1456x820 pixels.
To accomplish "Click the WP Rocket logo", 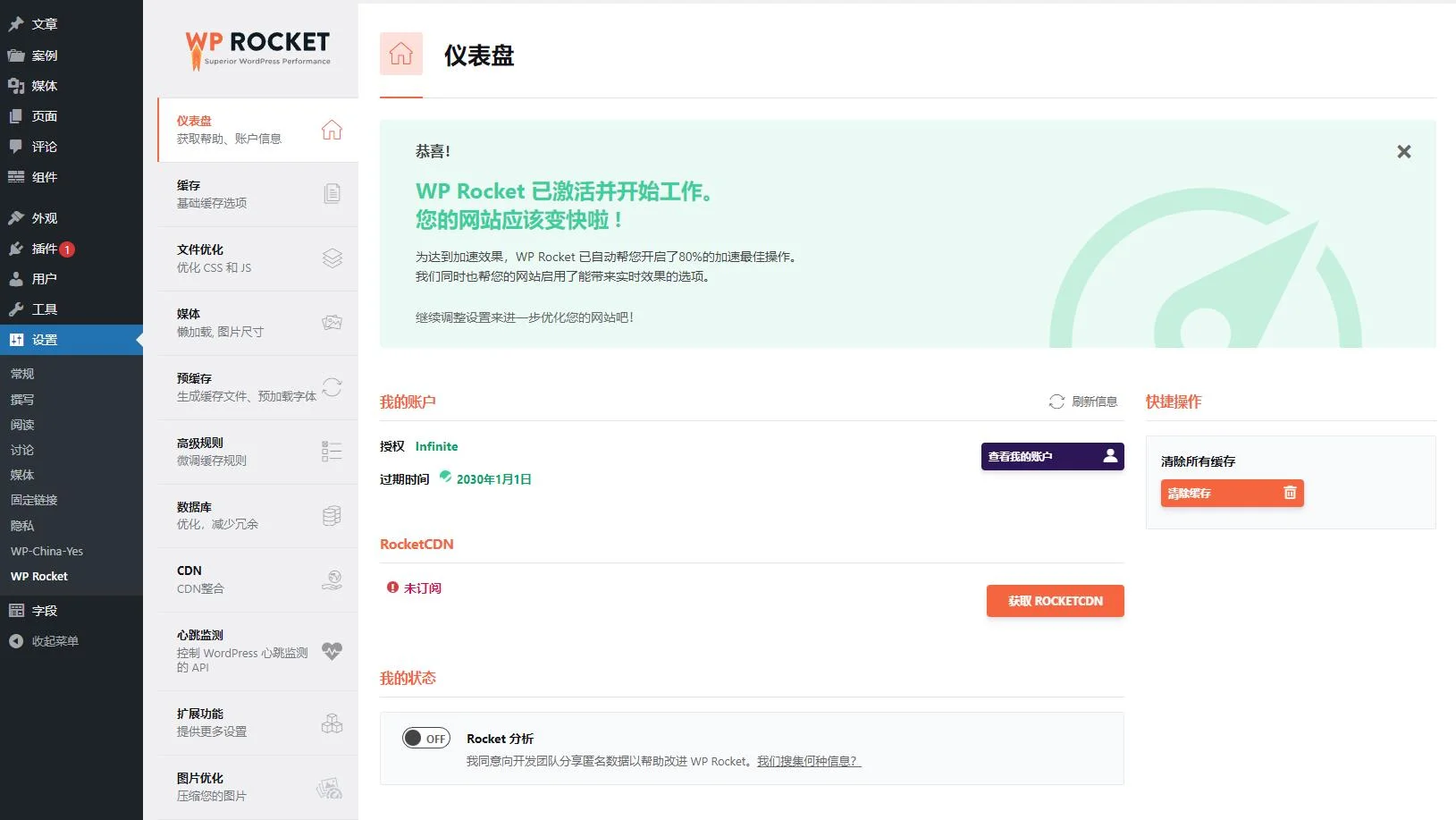I will tap(257, 50).
